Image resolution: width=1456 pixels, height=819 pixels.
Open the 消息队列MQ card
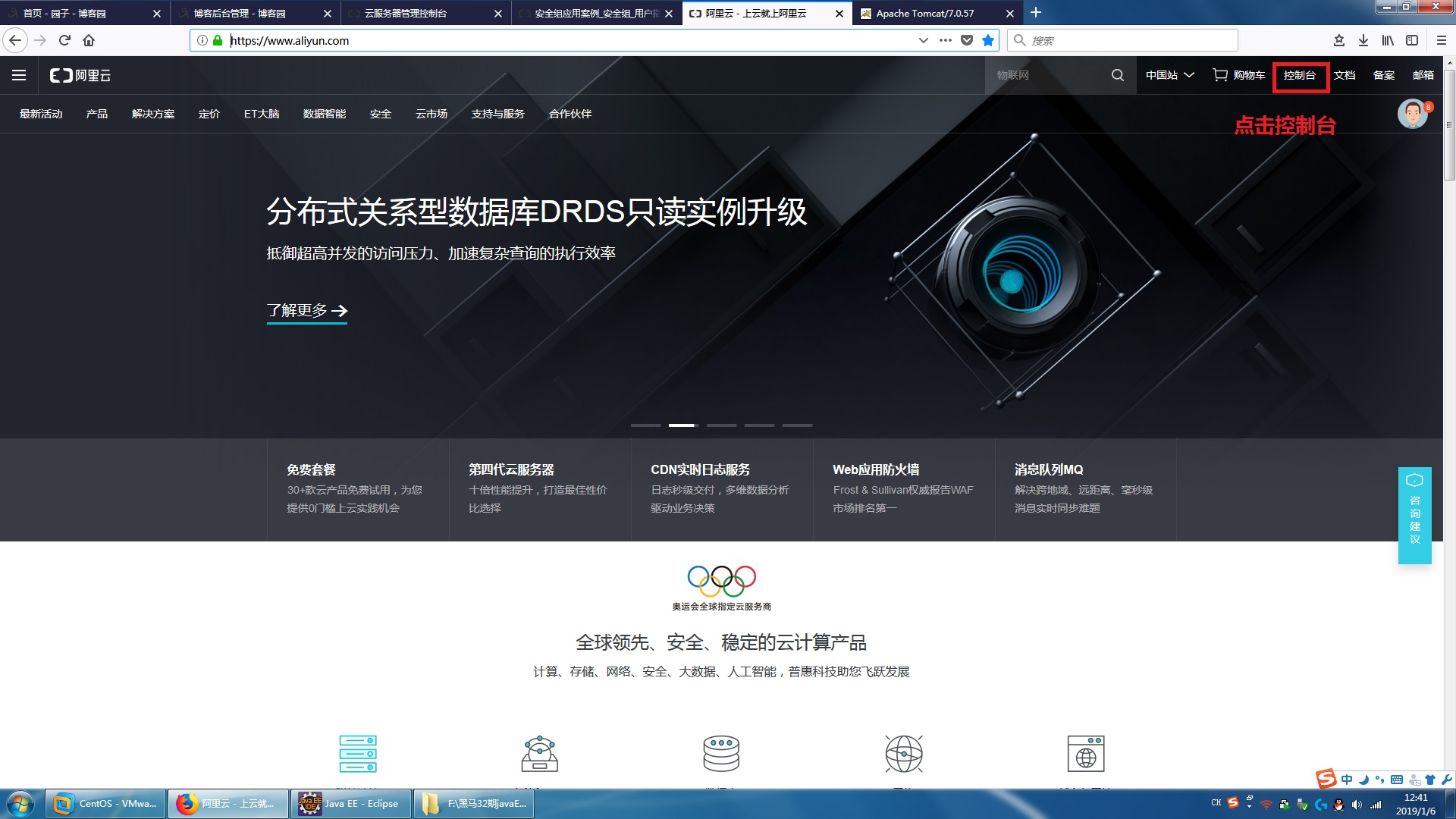point(1086,489)
